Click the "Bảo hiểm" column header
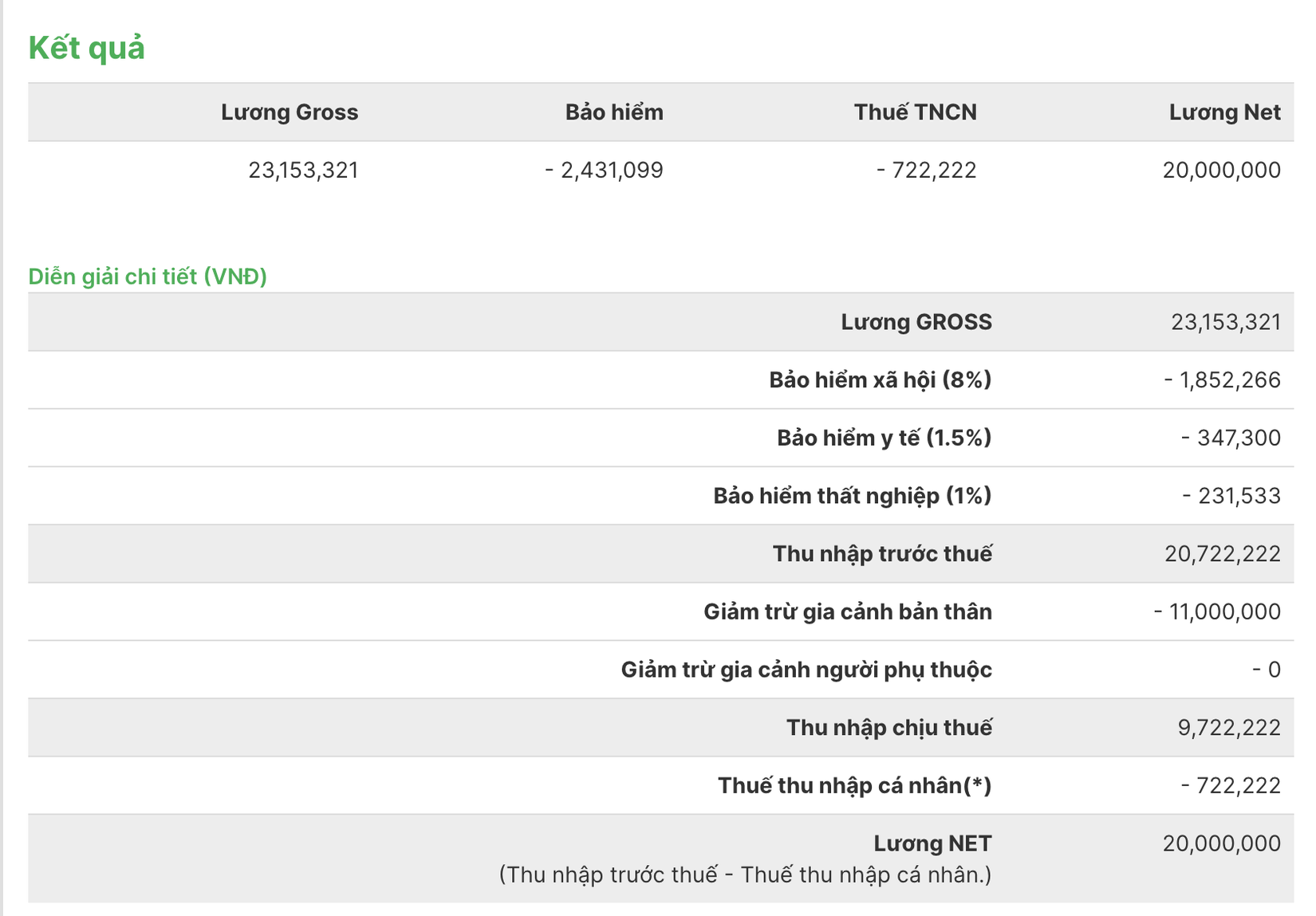 613,112
